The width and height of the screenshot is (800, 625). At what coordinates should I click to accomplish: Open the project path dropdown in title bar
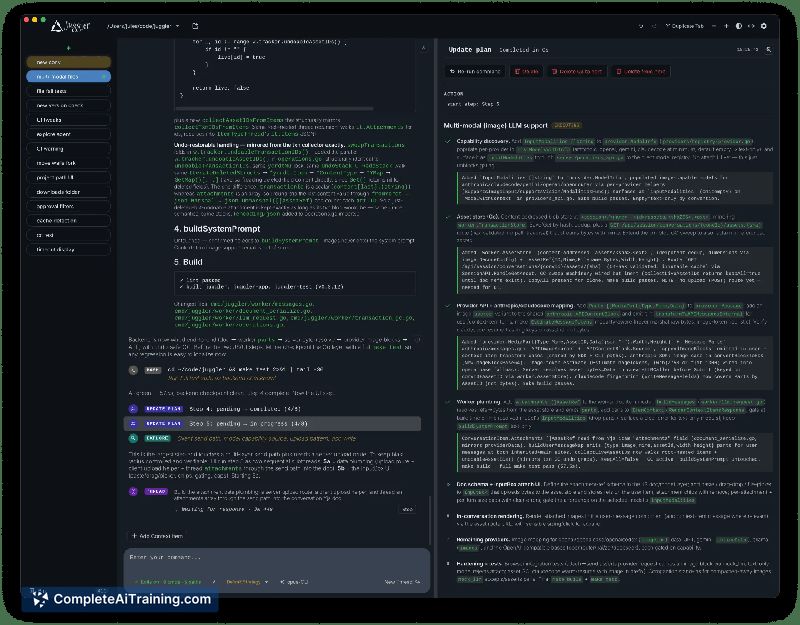[x=143, y=26]
